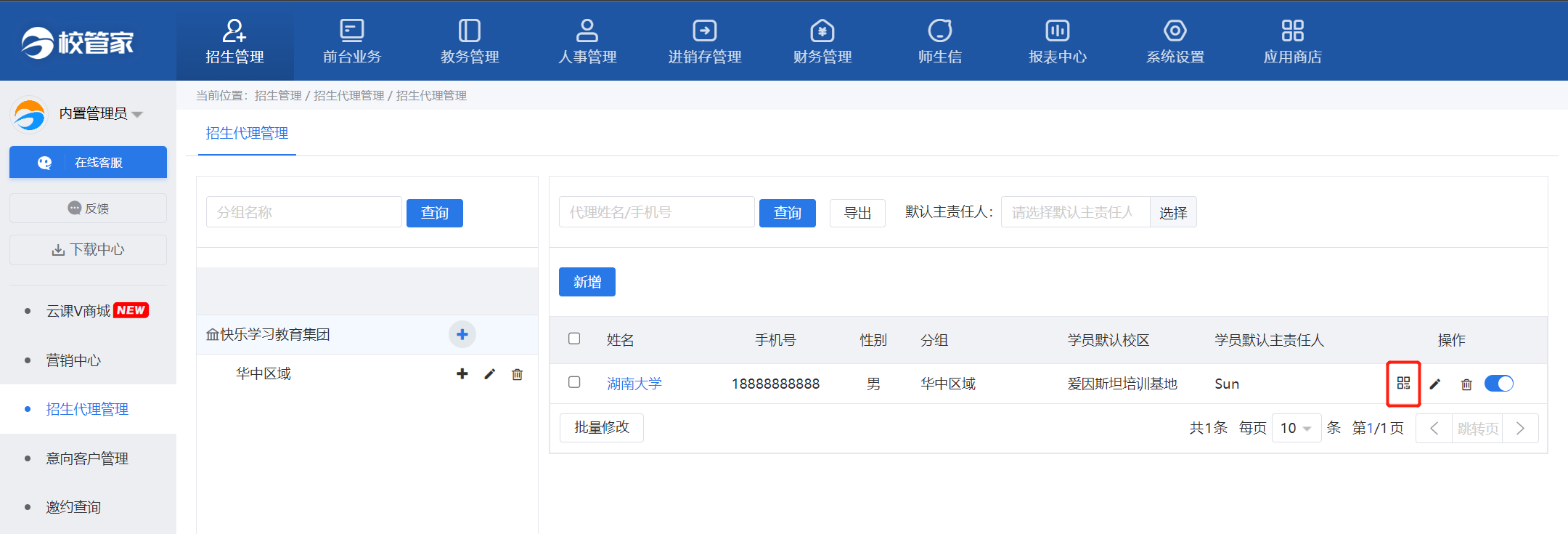The image size is (1568, 534).
Task: Edit the 华中区域 group name
Action: [490, 373]
